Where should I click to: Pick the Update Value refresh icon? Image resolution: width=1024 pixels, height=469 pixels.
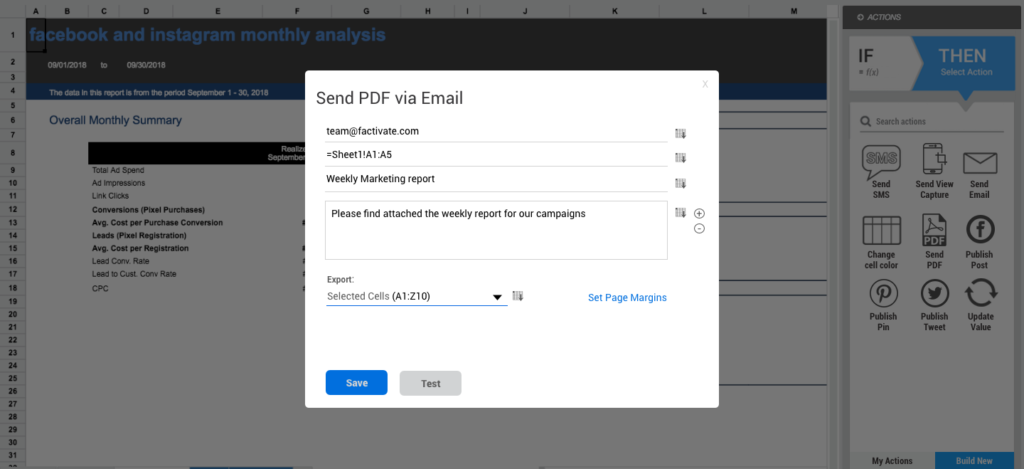(x=980, y=293)
